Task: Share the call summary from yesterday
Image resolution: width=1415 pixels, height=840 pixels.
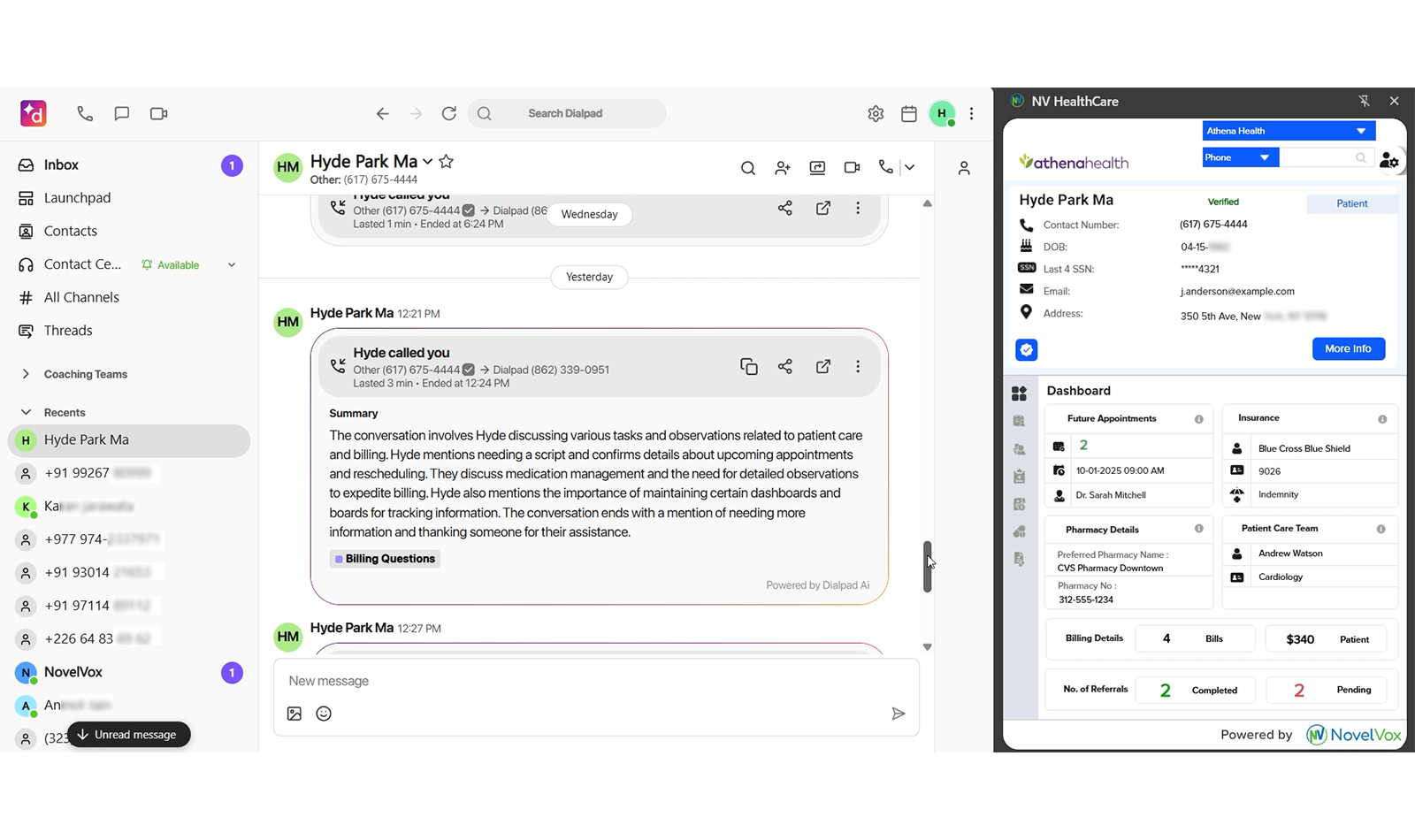Action: click(x=785, y=366)
